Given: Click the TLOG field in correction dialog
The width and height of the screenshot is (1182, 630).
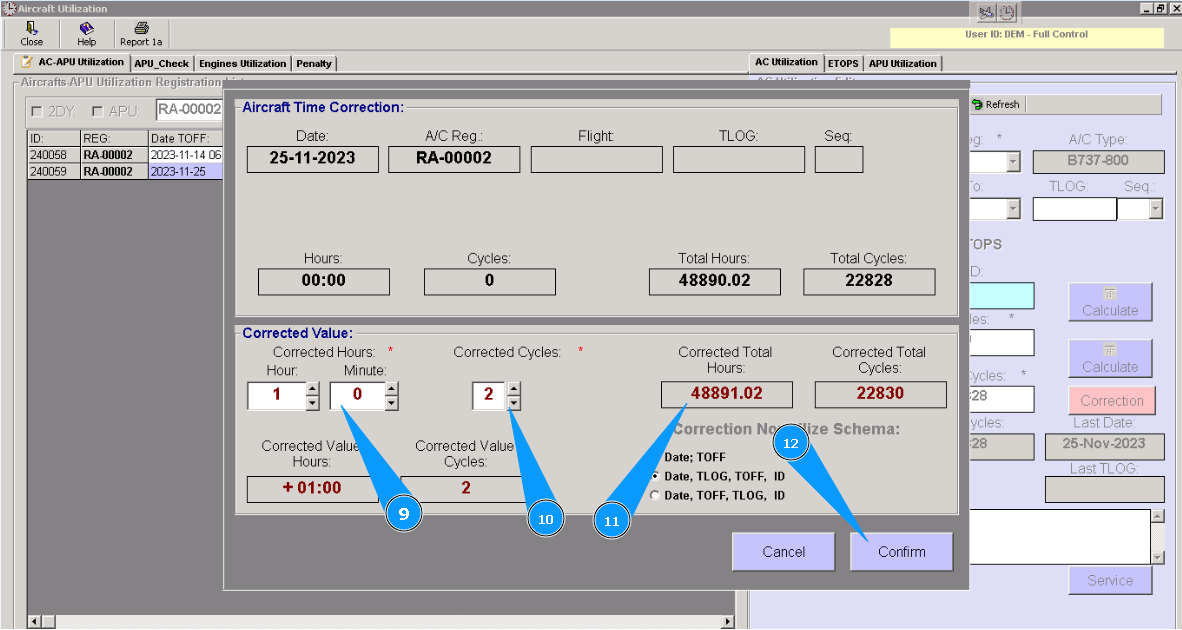Looking at the screenshot, I should (739, 159).
